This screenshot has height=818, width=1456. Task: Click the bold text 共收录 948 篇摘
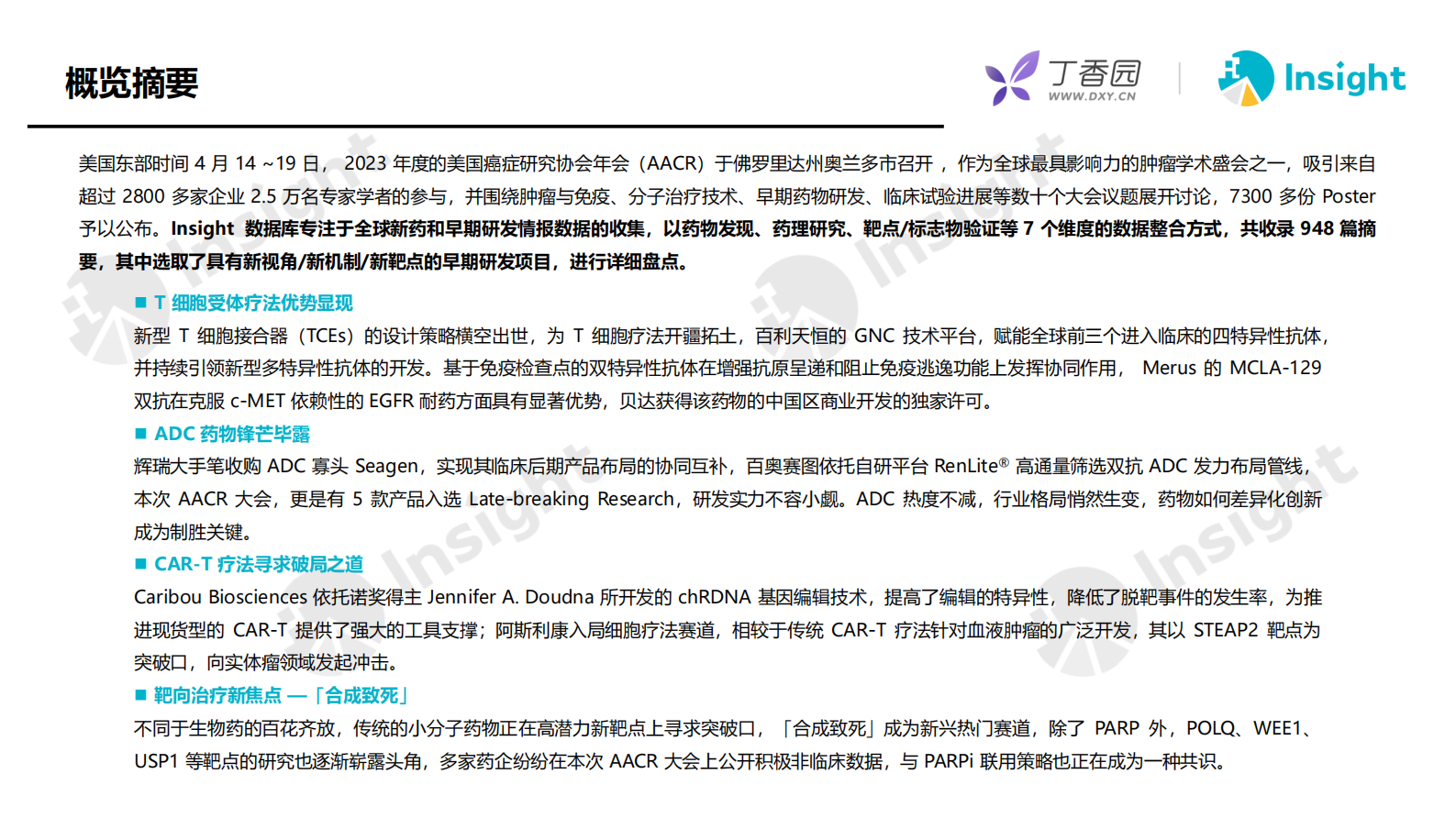(x=1308, y=228)
